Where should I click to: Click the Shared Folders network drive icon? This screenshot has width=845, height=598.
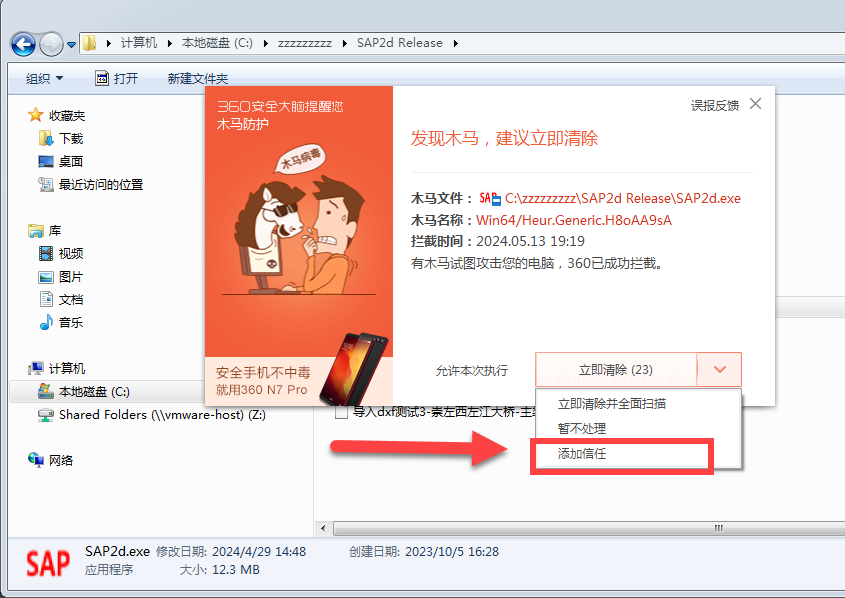click(x=46, y=415)
